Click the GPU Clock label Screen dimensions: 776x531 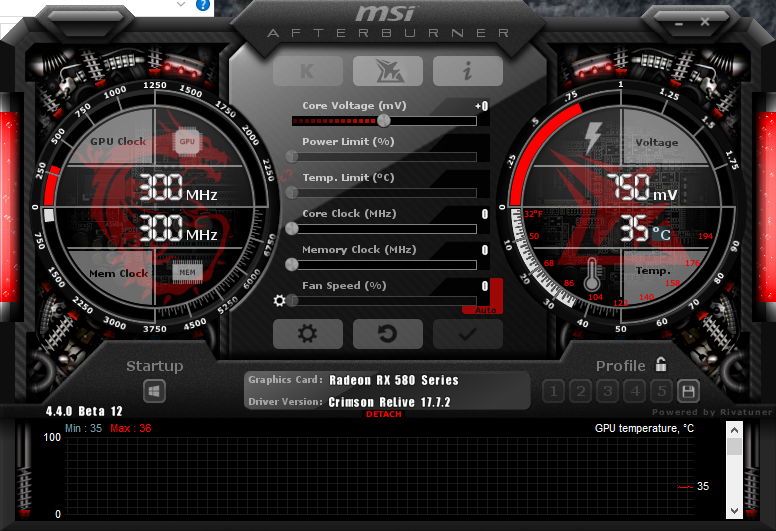(118, 142)
